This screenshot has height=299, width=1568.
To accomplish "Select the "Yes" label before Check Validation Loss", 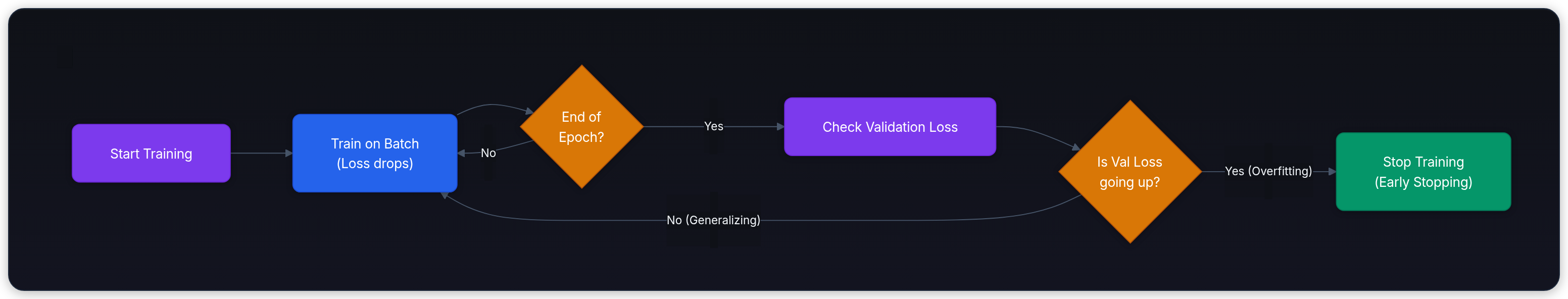I will point(713,126).
